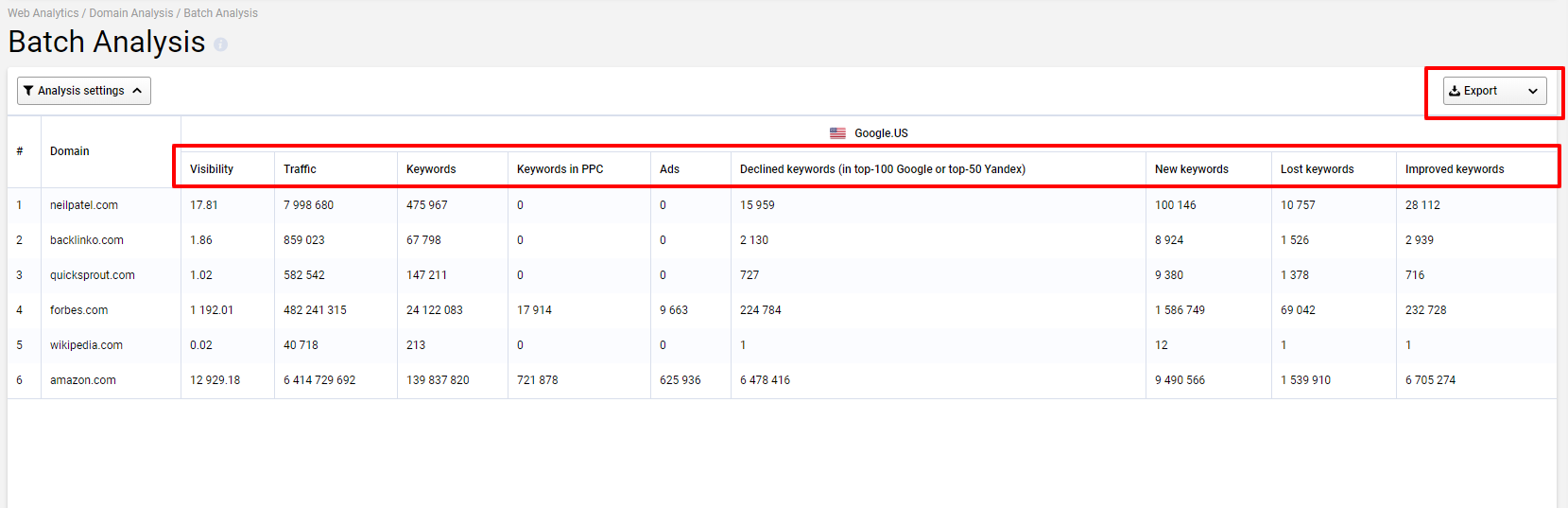Select wikipedia.com traffic value 40 718
The width and height of the screenshot is (1568, 508).
tap(301, 345)
